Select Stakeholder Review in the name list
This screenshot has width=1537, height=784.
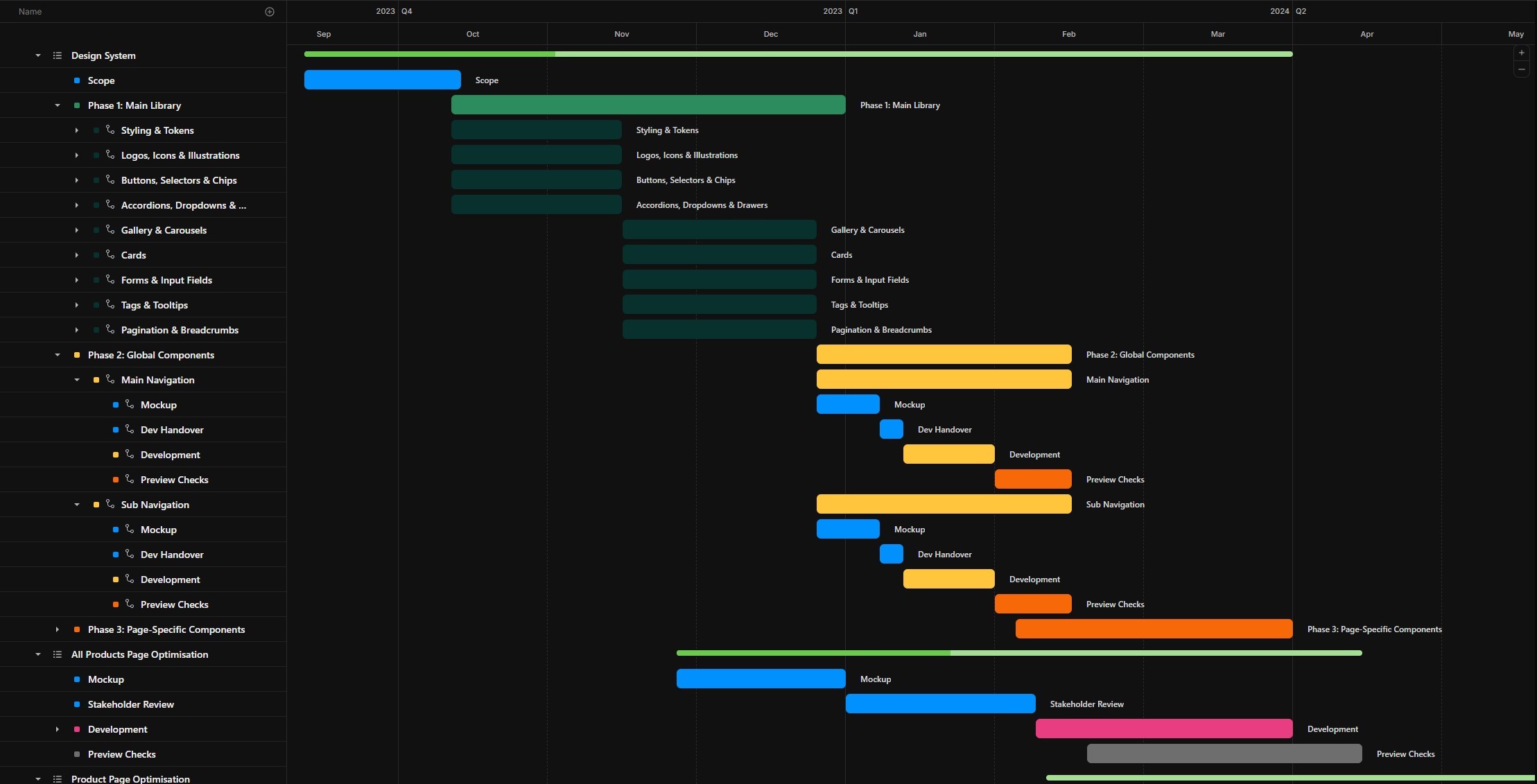130,704
